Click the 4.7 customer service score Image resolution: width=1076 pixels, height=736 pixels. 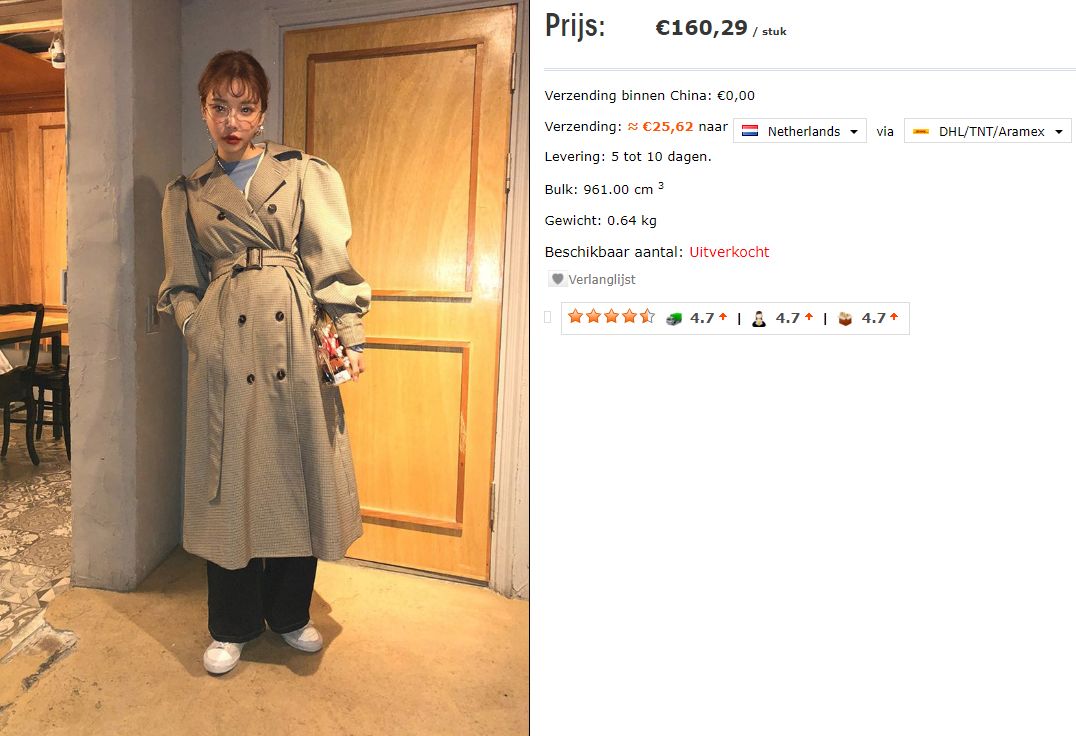[787, 318]
